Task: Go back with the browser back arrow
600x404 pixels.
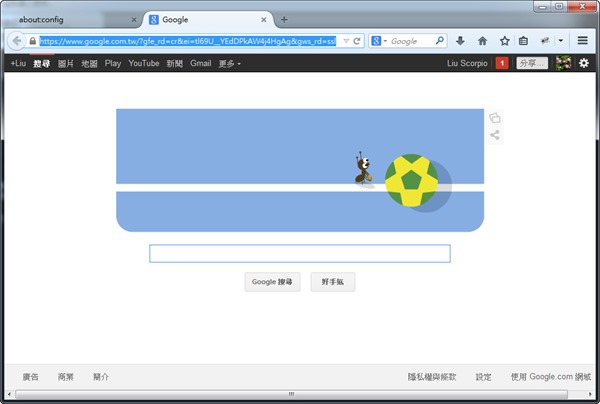Action: click(16, 41)
